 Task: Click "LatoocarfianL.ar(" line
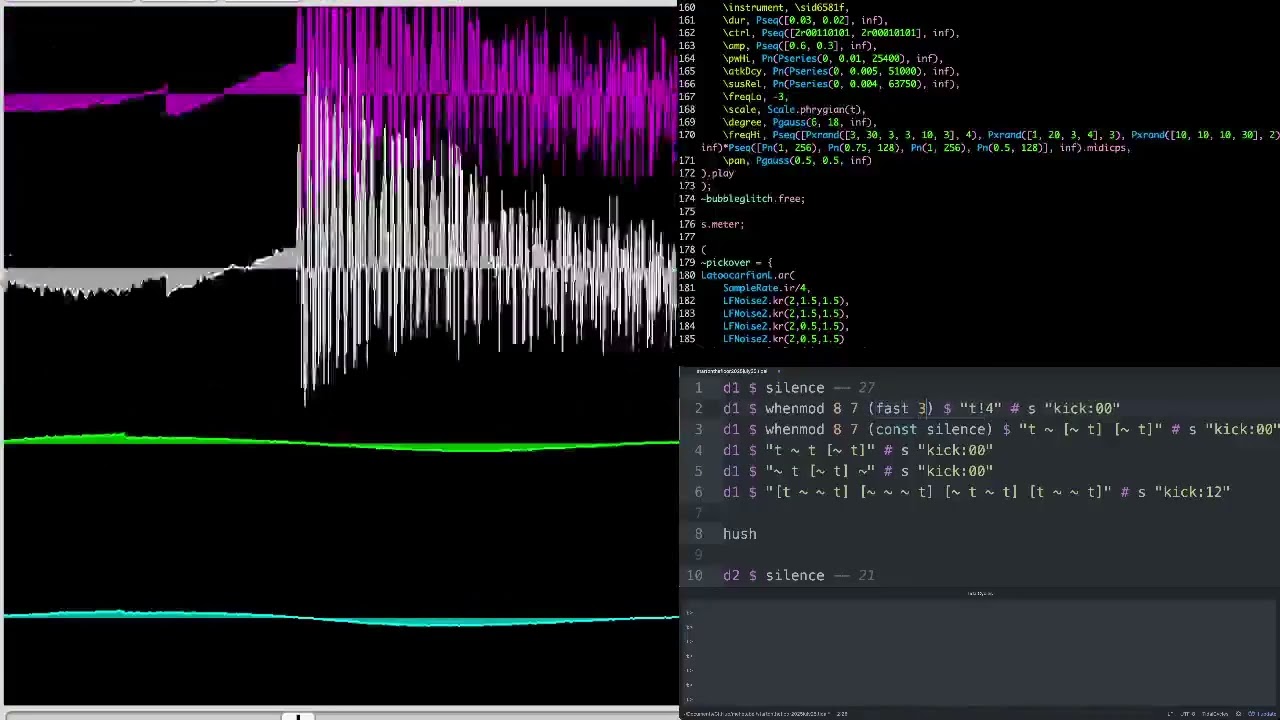pyautogui.click(x=747, y=275)
